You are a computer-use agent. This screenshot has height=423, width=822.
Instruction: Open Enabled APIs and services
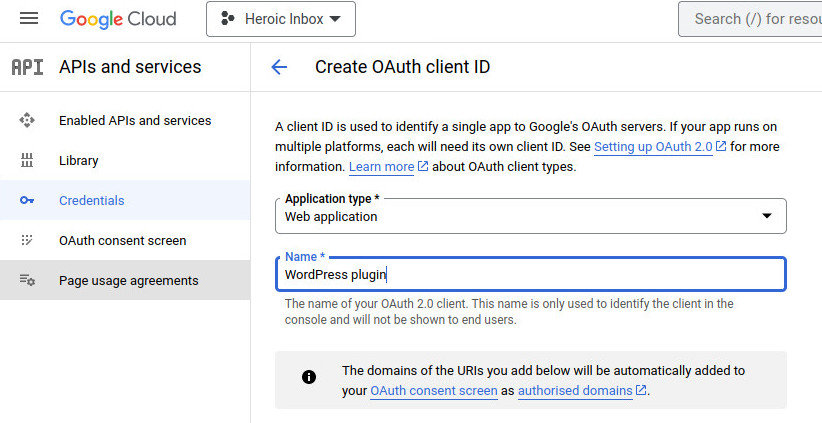point(125,121)
